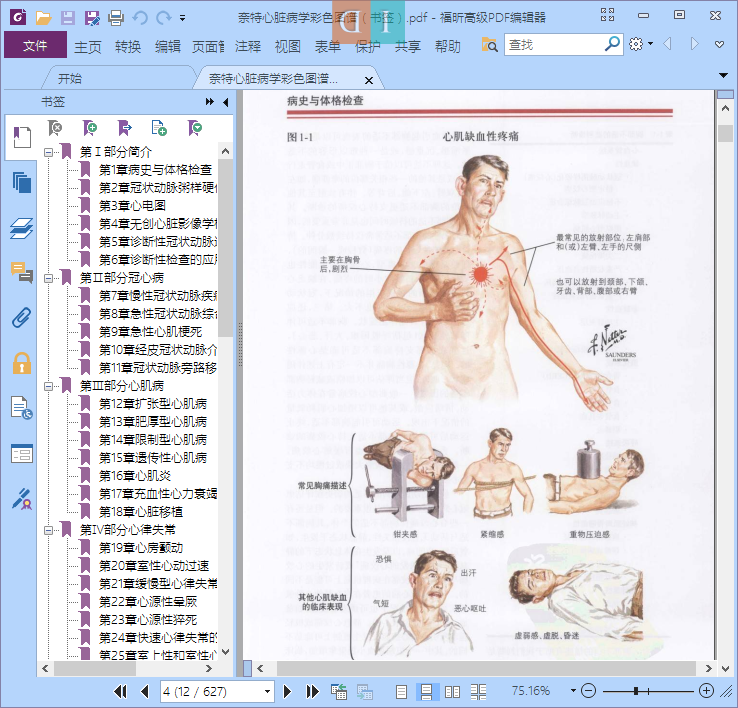The image size is (738, 708).
Task: Open the Bookmarks sidebar panel
Action: (22, 137)
